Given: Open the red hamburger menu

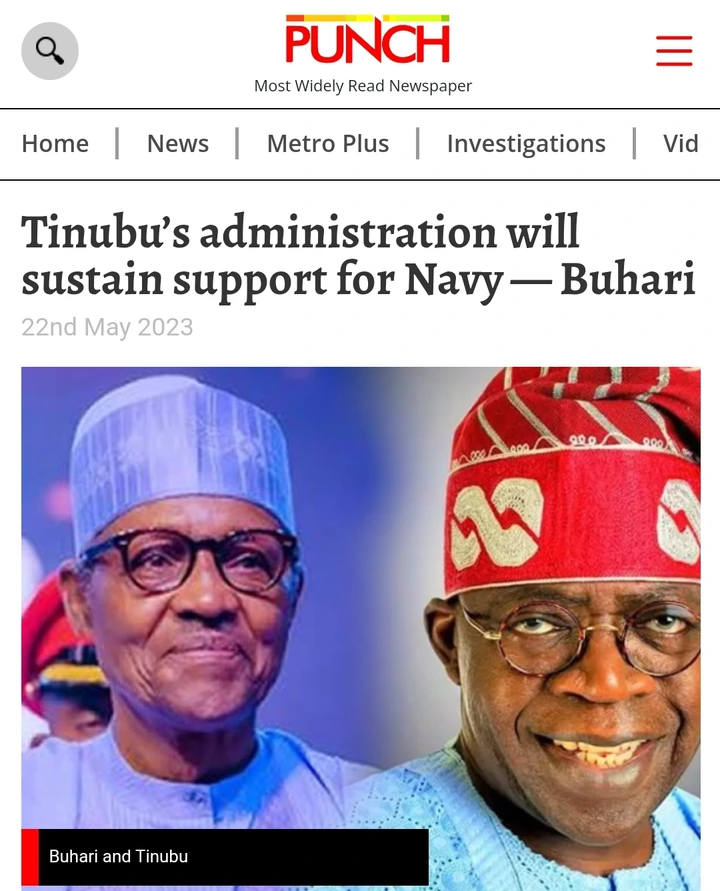Looking at the screenshot, I should click(674, 51).
